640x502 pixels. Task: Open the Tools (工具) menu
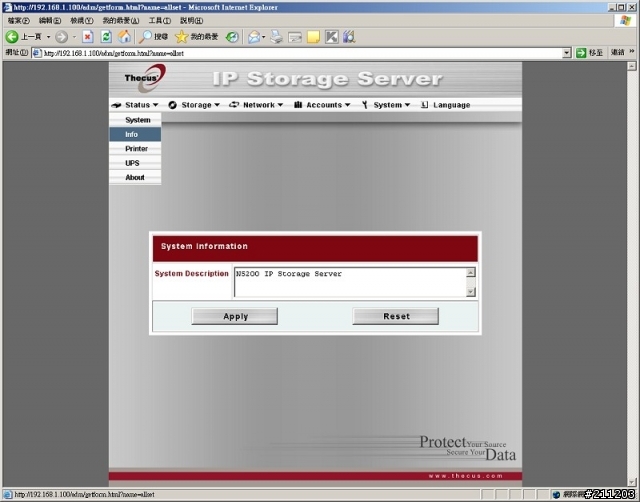pos(160,20)
